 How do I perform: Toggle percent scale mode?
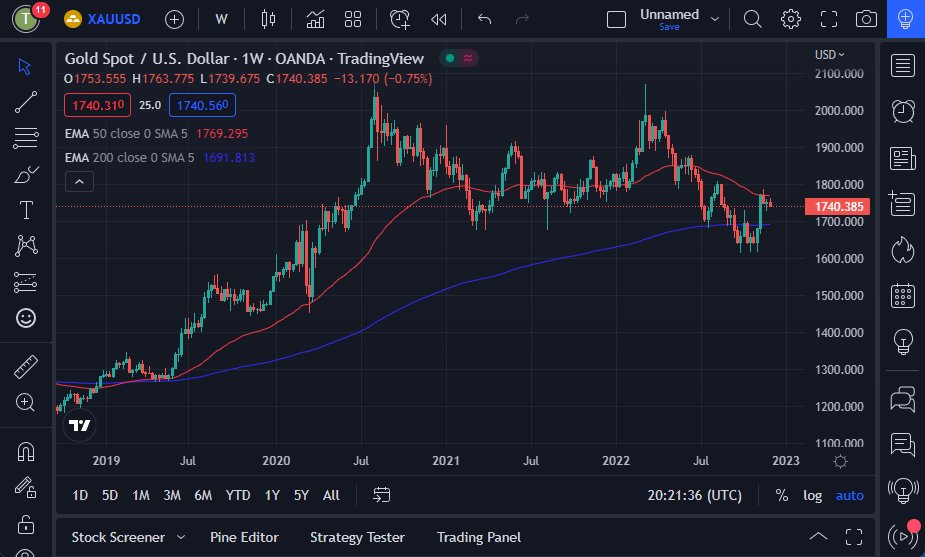[781, 495]
